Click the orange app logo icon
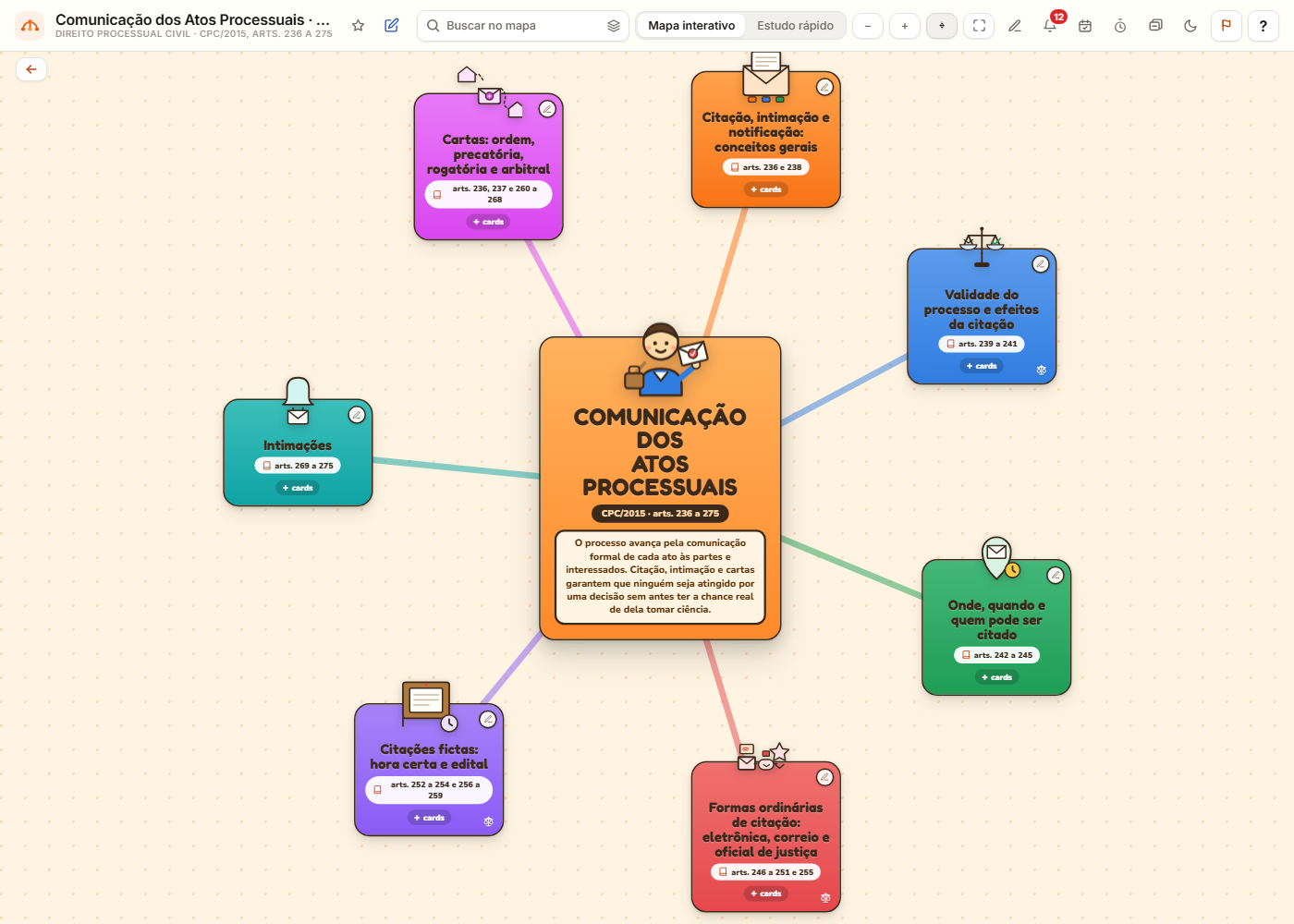1294x924 pixels. click(x=31, y=26)
